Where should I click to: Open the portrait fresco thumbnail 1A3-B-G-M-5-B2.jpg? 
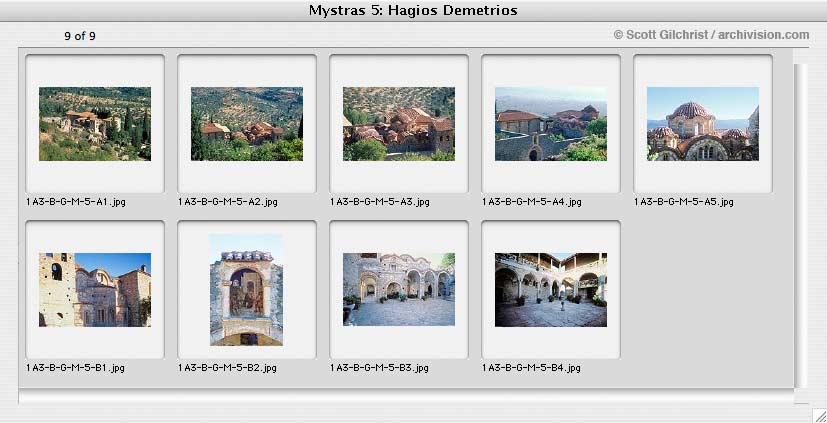[x=246, y=290]
